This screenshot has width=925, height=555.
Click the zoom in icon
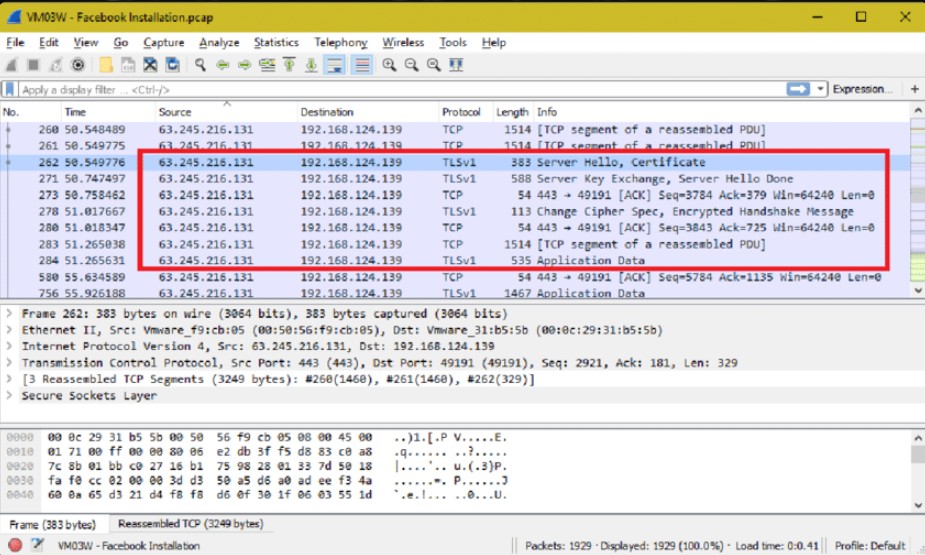389,65
